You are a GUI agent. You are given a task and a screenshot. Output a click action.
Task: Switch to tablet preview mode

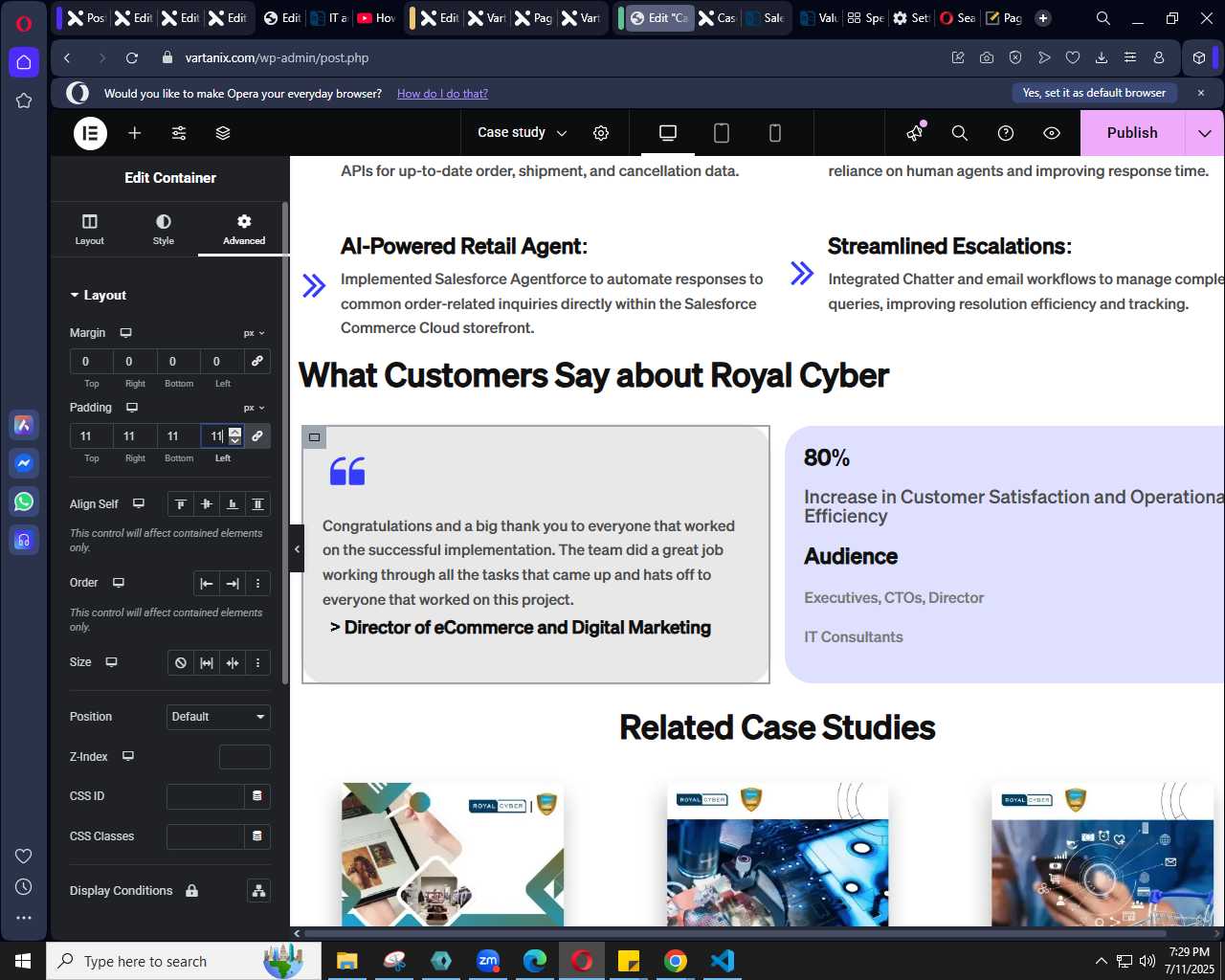[x=722, y=133]
